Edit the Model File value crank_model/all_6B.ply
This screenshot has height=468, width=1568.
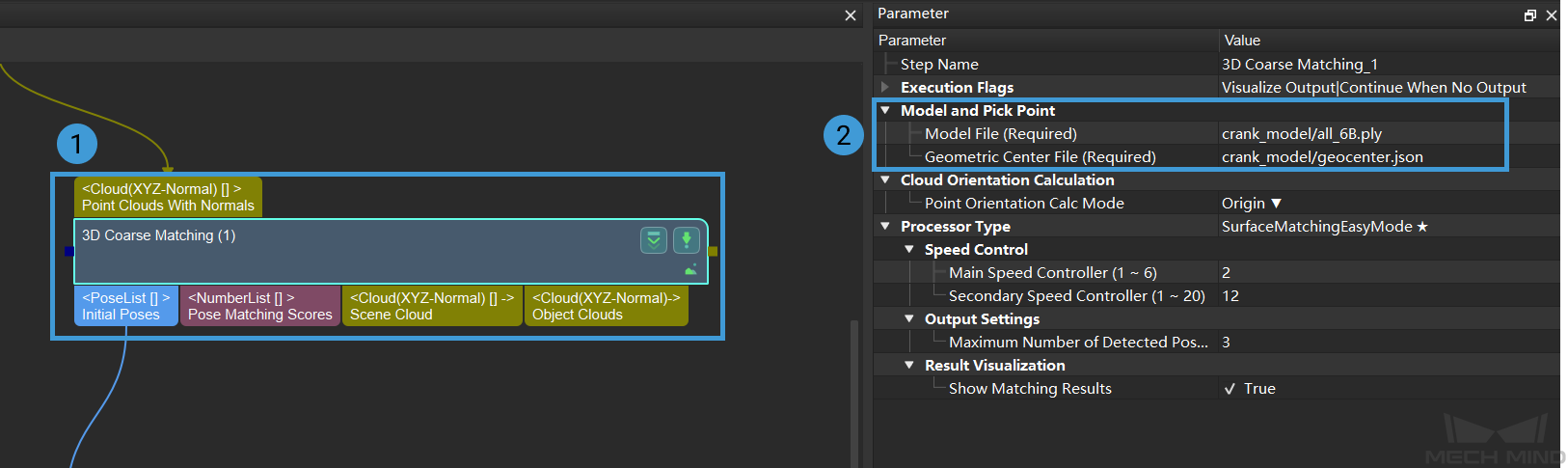pos(1302,134)
